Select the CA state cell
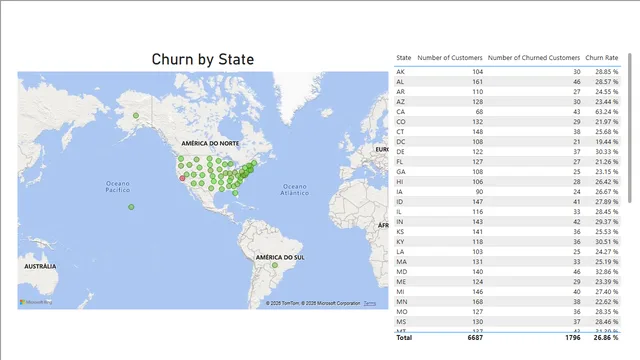The width and height of the screenshot is (640, 360). (400, 111)
